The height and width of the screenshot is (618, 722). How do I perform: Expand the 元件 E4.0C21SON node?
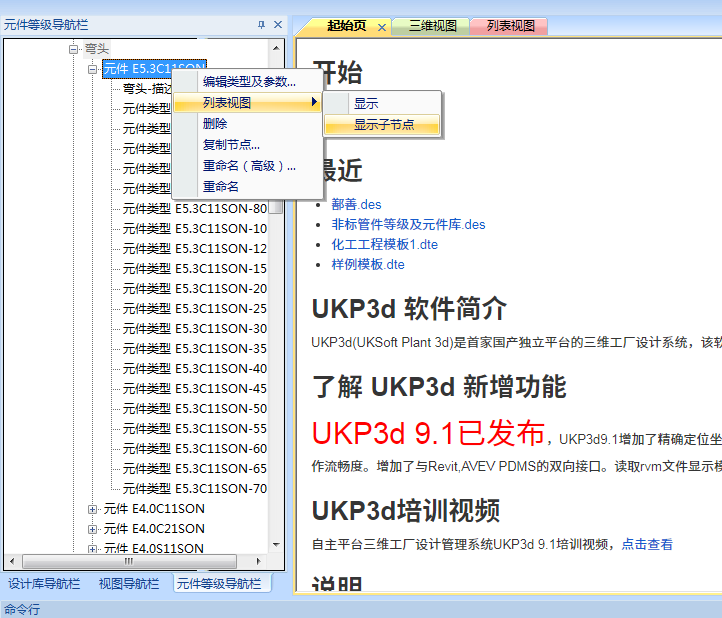pos(92,529)
